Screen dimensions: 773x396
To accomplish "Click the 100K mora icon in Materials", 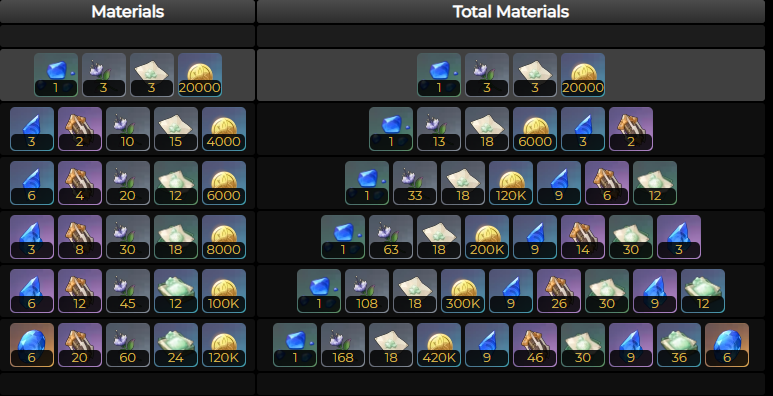I will (x=224, y=291).
